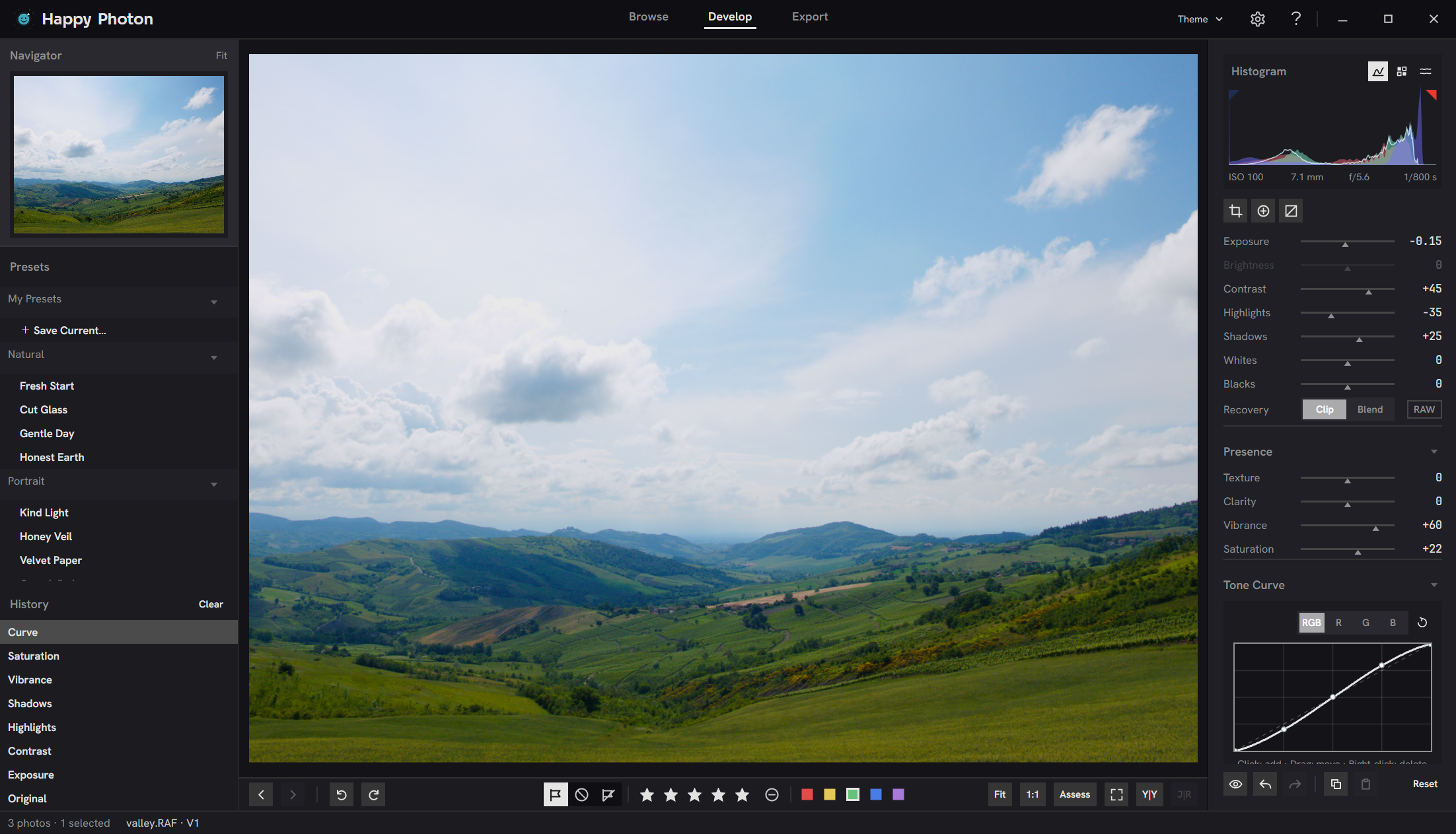Collapse the Tone Curve section
The height and width of the screenshot is (834, 1456).
(x=1434, y=585)
